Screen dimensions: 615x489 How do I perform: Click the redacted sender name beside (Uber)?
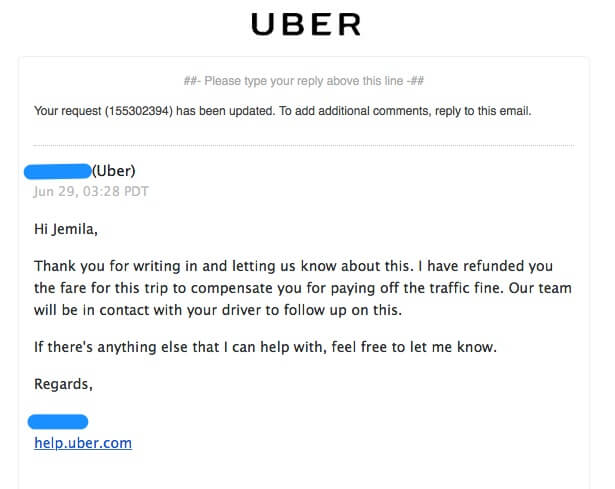point(58,171)
